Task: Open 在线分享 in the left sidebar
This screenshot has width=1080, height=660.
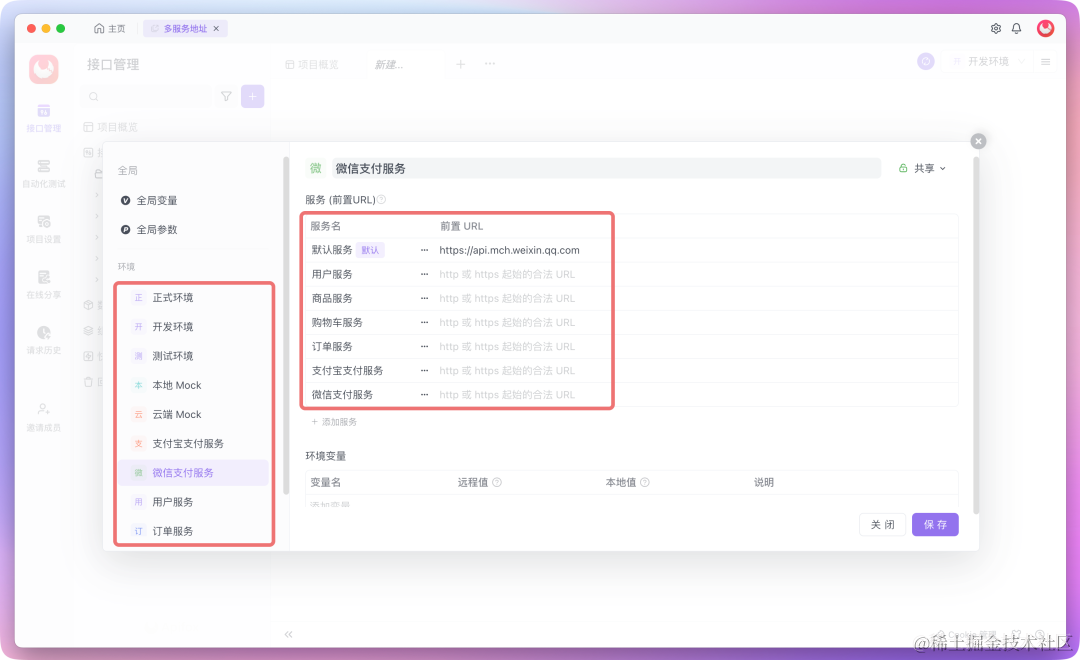Action: pyautogui.click(x=43, y=285)
